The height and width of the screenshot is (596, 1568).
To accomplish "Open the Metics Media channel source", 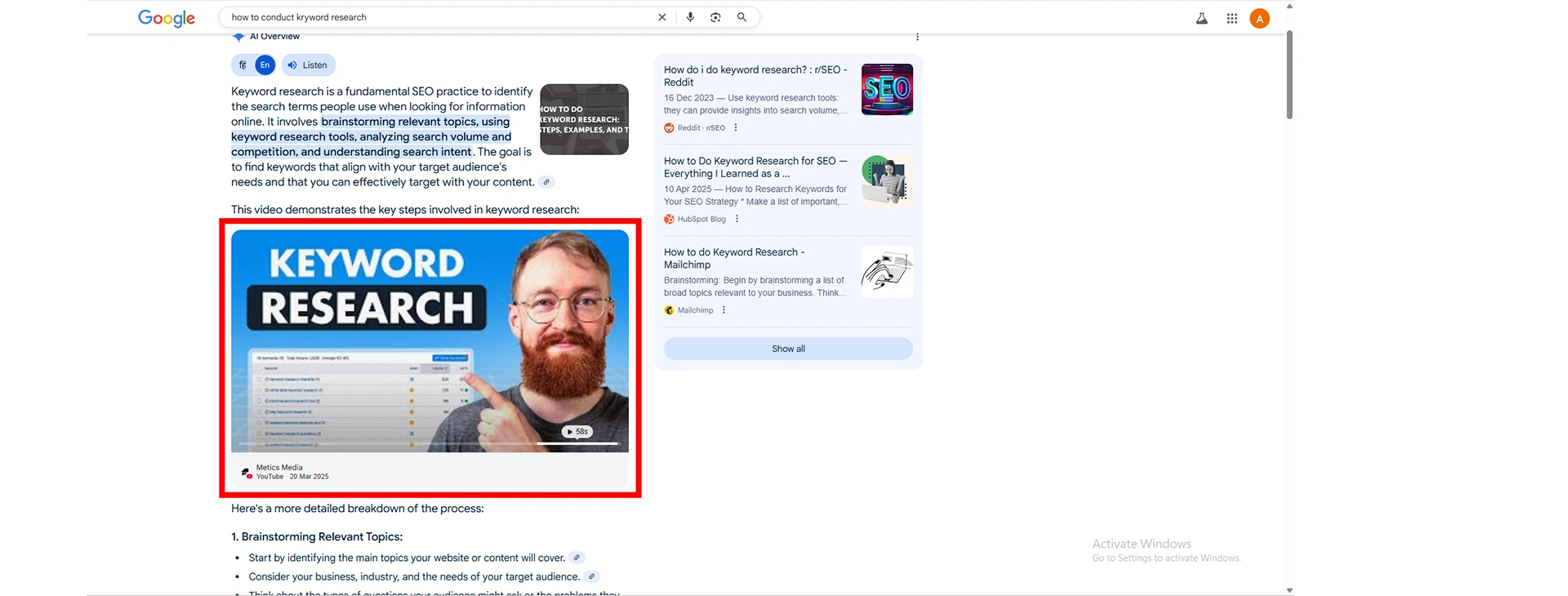I will (285, 472).
